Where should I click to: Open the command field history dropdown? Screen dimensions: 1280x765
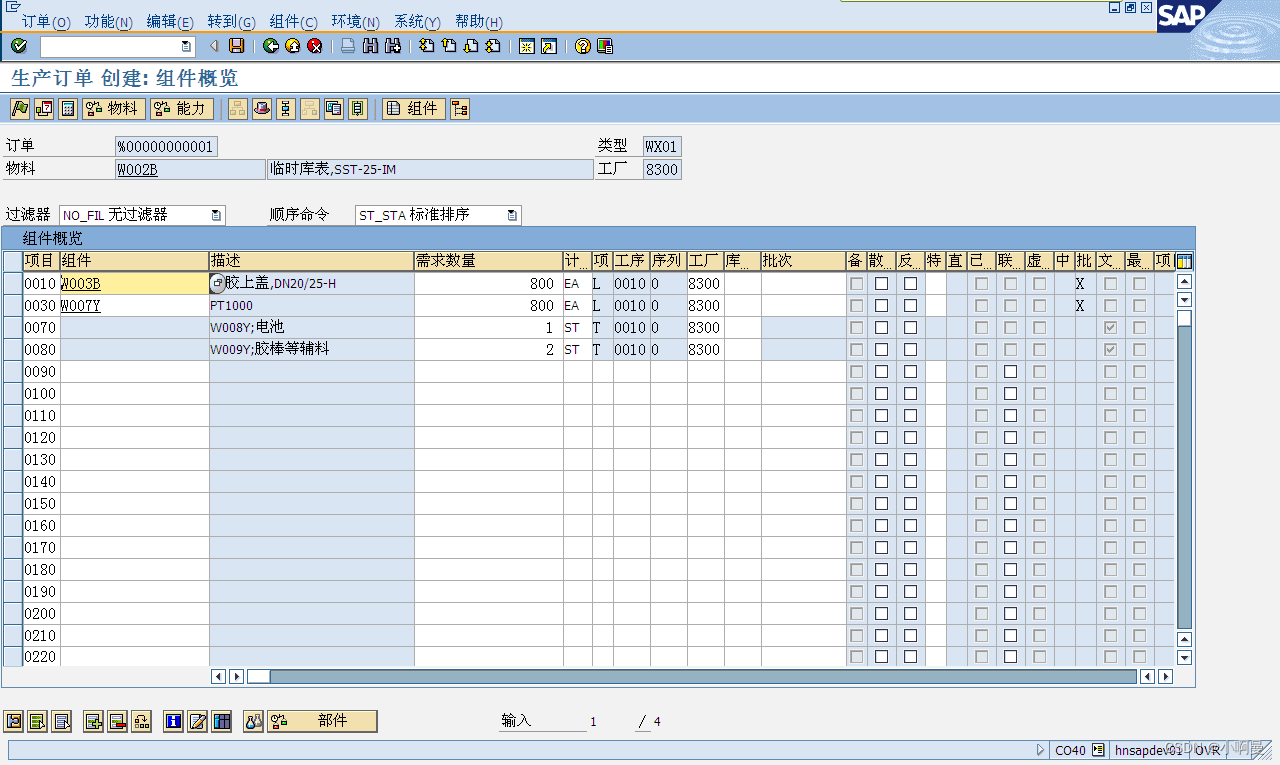[185, 45]
